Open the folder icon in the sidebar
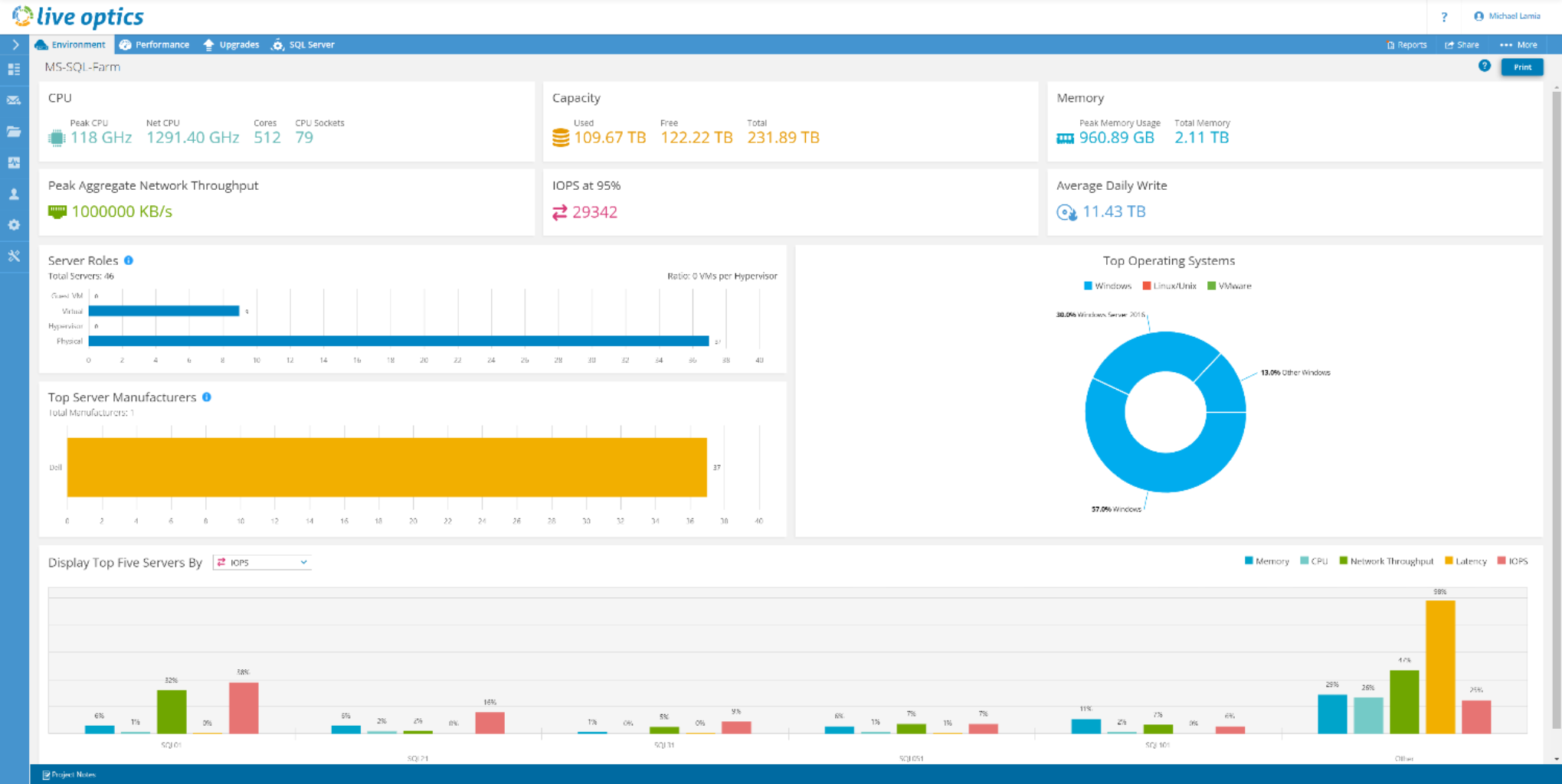The width and height of the screenshot is (1562, 784). click(14, 132)
